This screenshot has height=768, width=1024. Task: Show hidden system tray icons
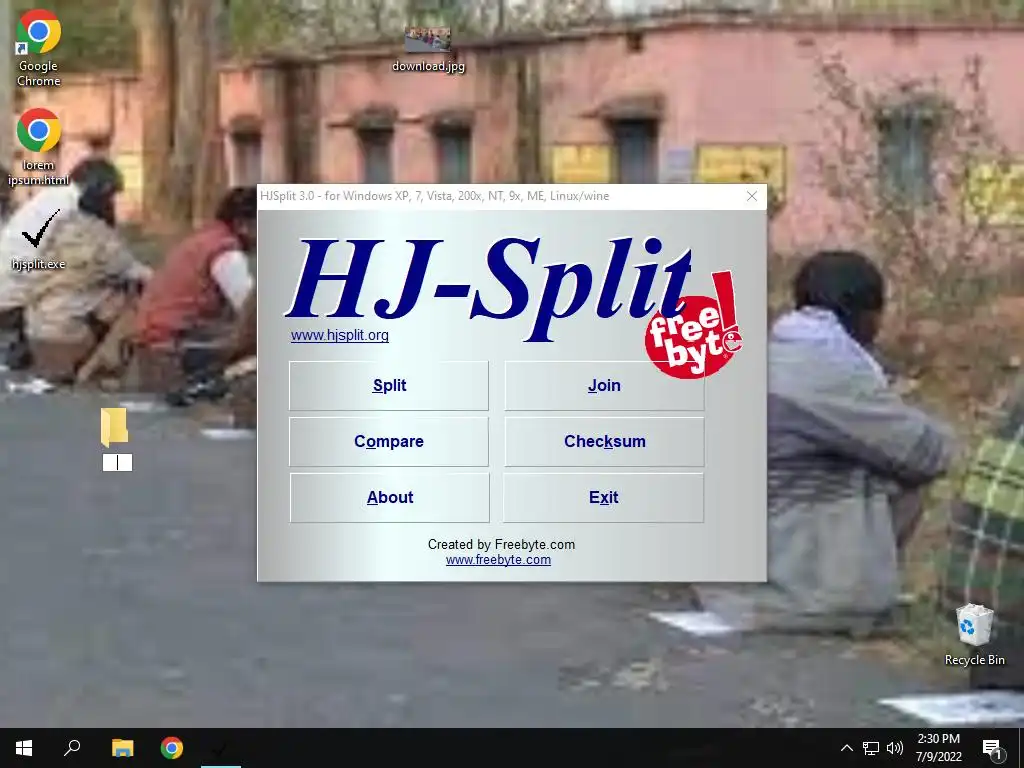(x=846, y=748)
